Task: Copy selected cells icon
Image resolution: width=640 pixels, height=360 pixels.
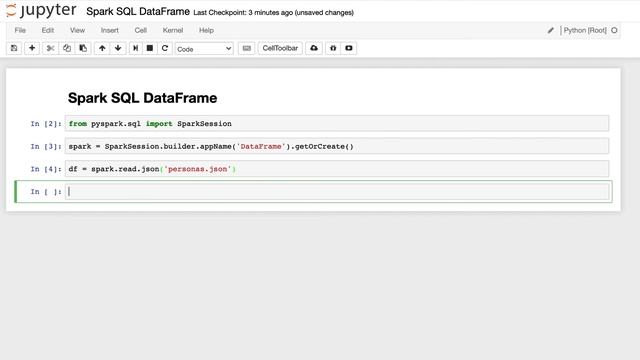Action: pyautogui.click(x=67, y=48)
